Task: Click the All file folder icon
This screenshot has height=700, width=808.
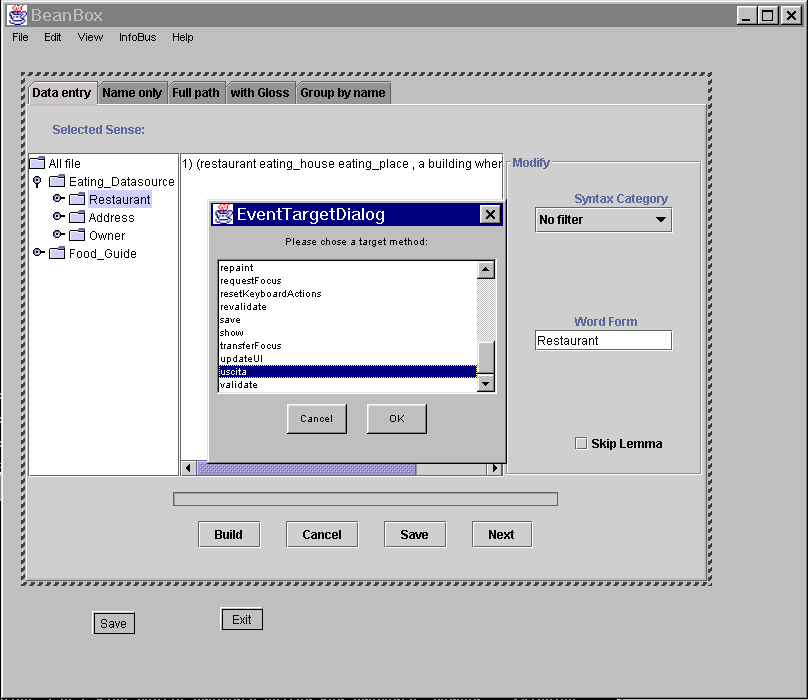Action: (x=37, y=164)
